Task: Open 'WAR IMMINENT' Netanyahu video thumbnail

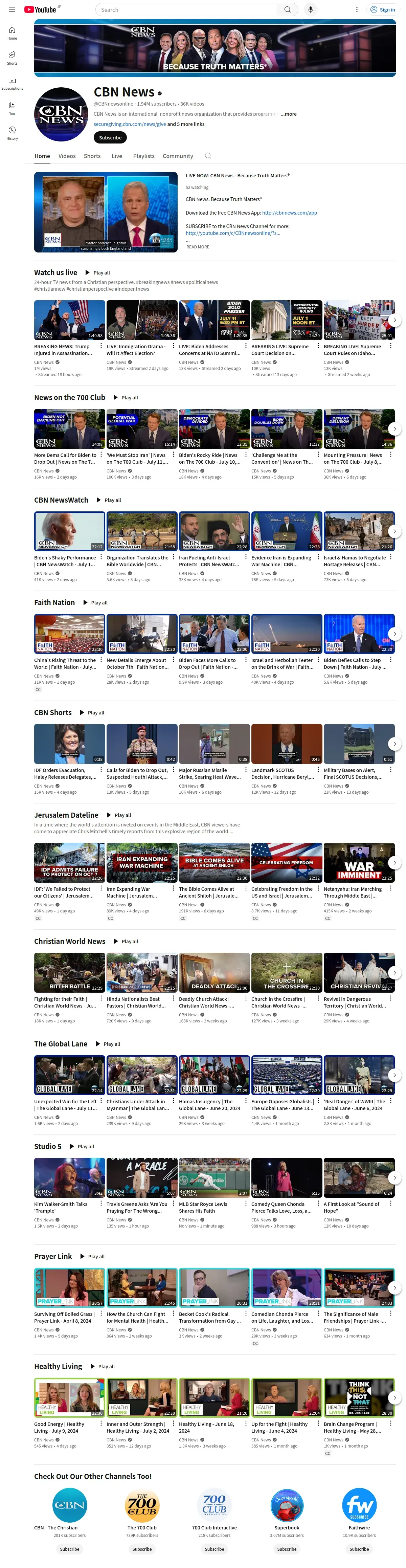Action: pyautogui.click(x=359, y=863)
